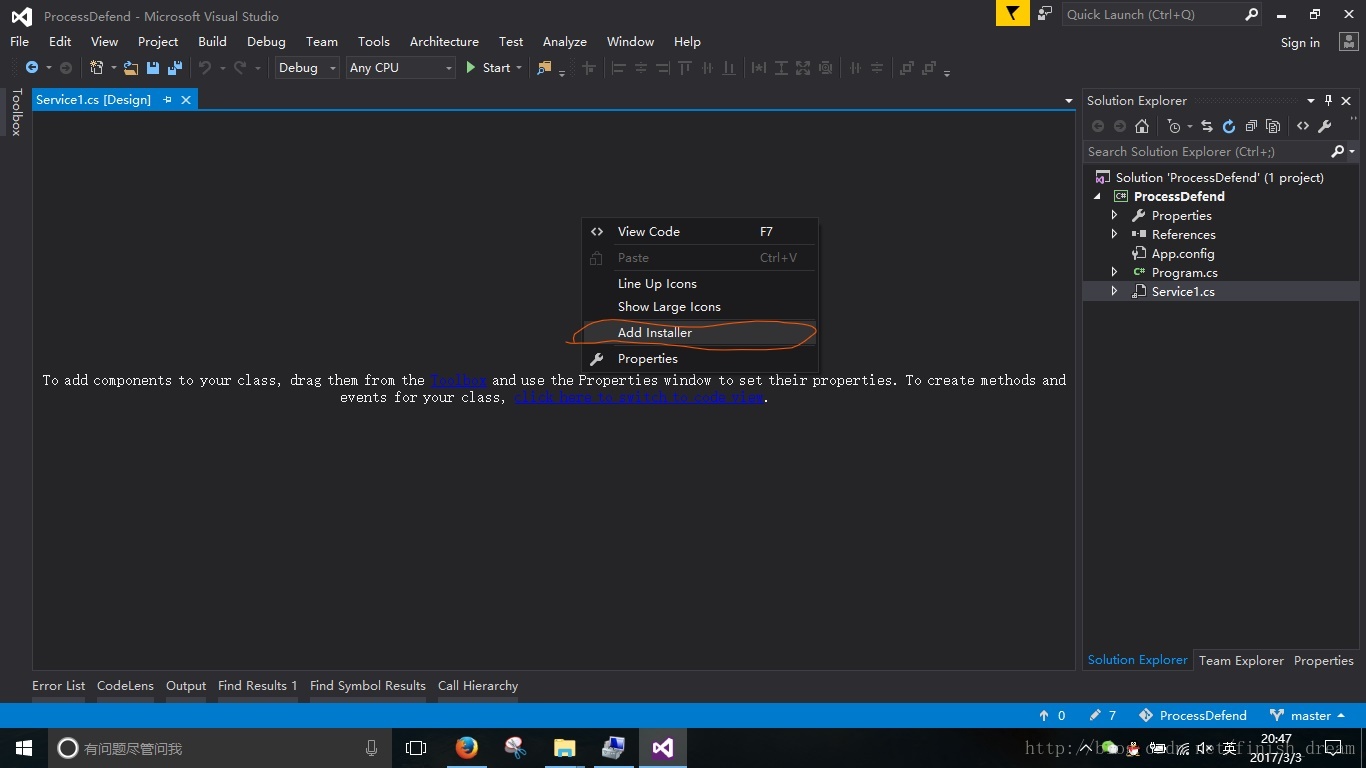Select App.config in Solution Explorer
Screen dimensions: 1366x768
click(1182, 254)
